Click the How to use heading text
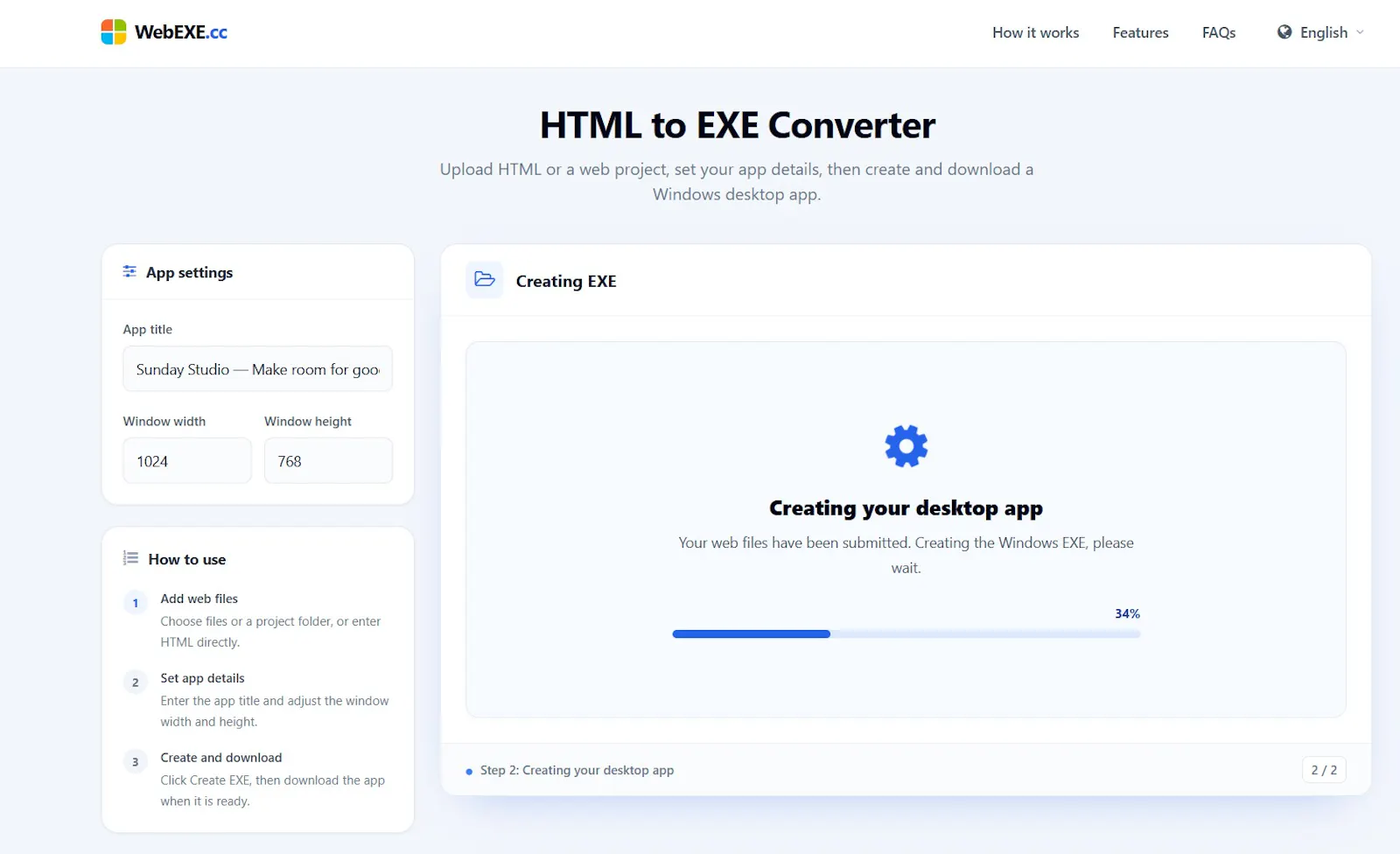Image resolution: width=1400 pixels, height=854 pixels. pyautogui.click(x=187, y=559)
